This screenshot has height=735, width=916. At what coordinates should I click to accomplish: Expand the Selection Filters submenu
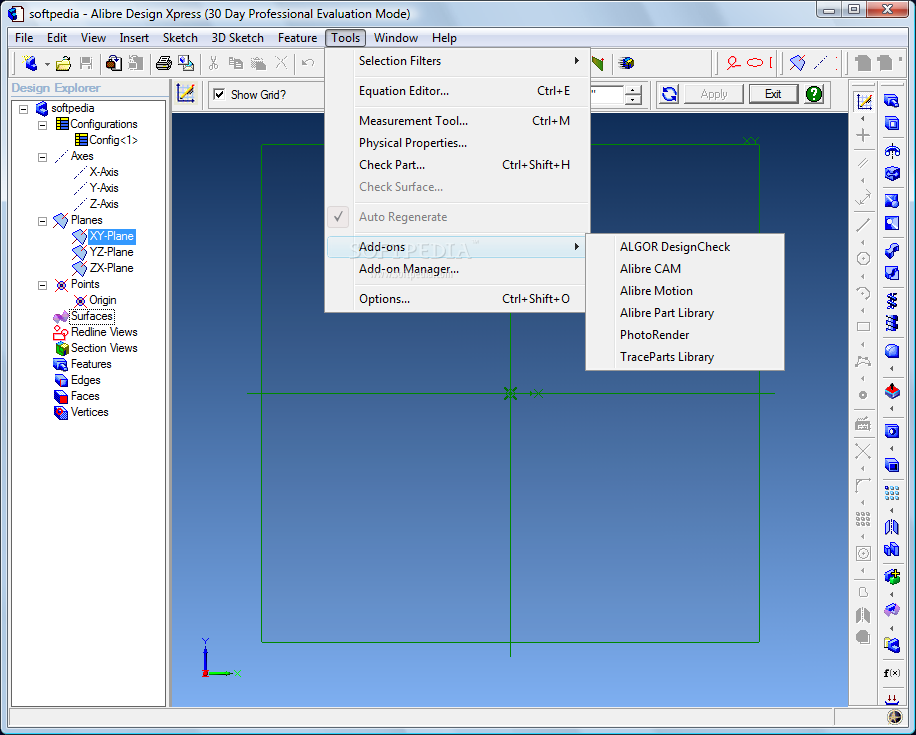pyautogui.click(x=457, y=61)
